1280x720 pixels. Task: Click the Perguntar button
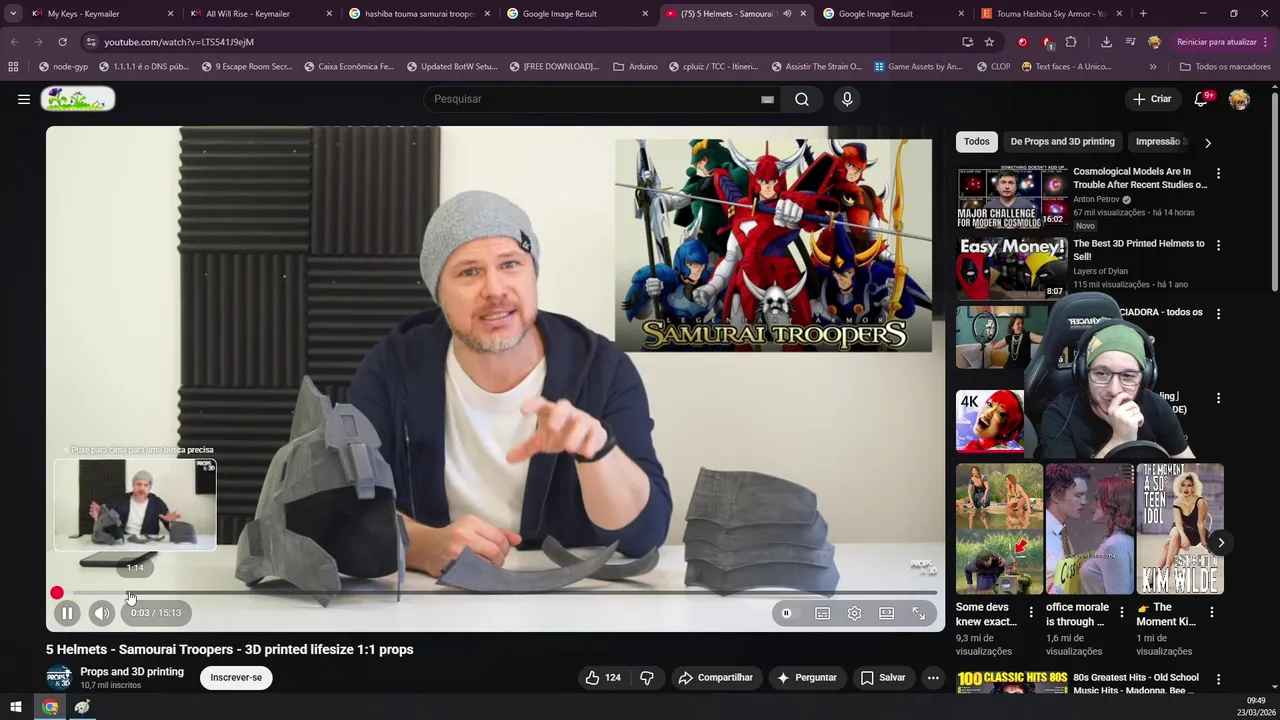pyautogui.click(x=806, y=677)
